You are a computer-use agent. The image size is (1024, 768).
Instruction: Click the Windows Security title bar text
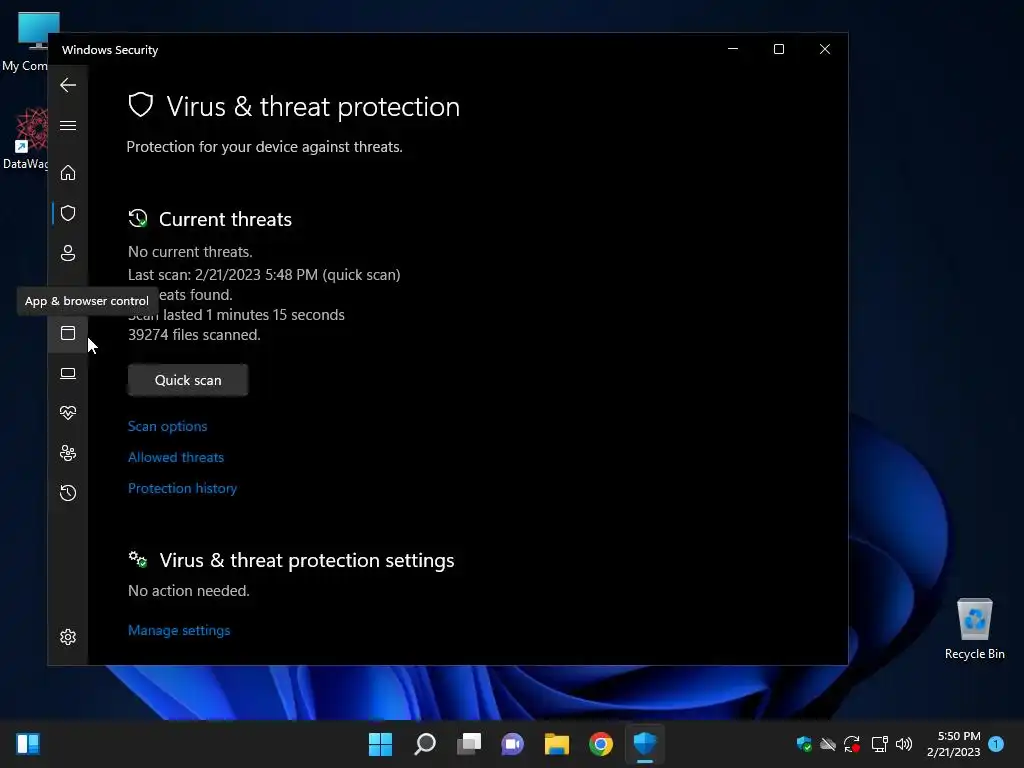pos(110,50)
